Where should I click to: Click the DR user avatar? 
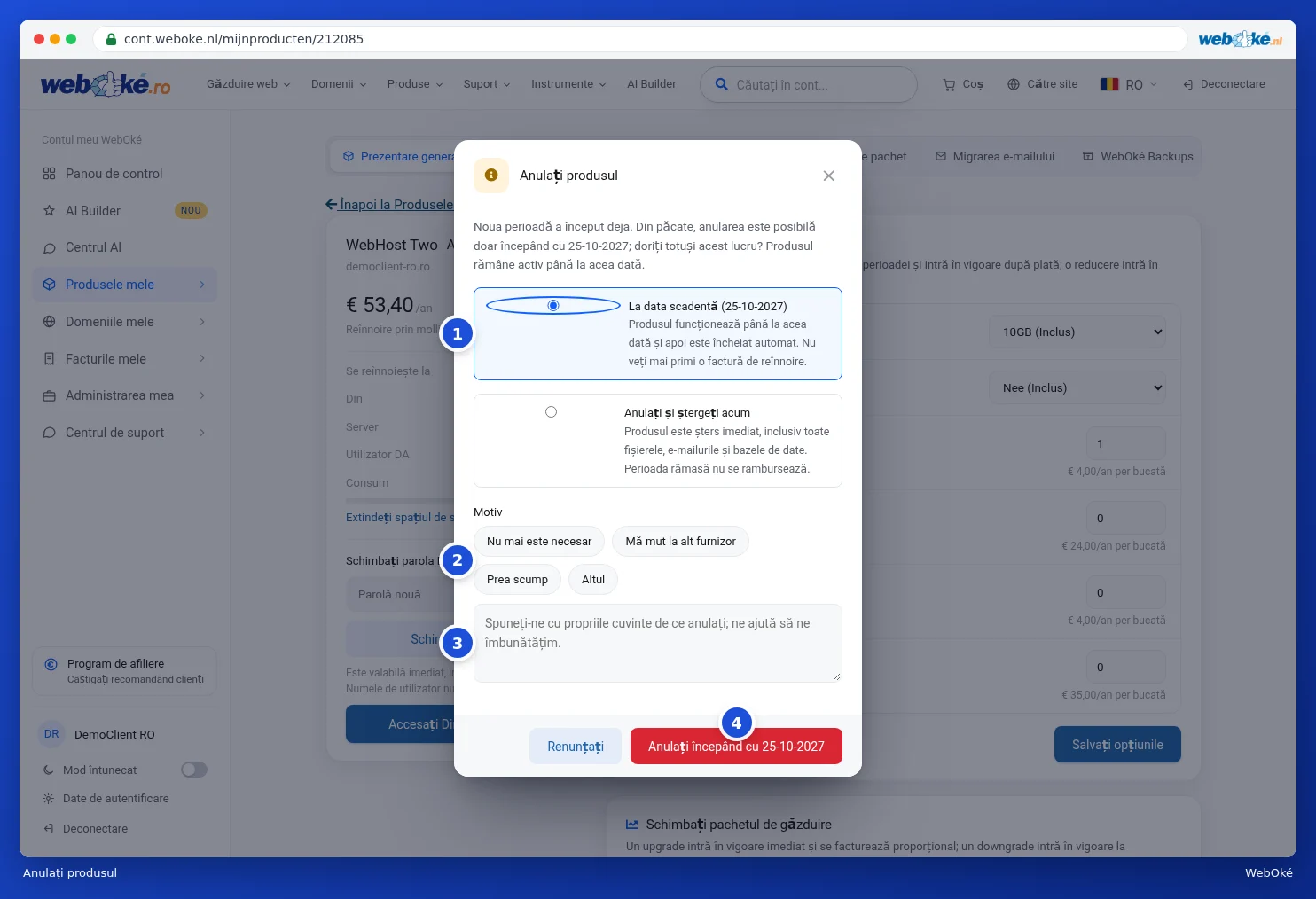pos(51,734)
